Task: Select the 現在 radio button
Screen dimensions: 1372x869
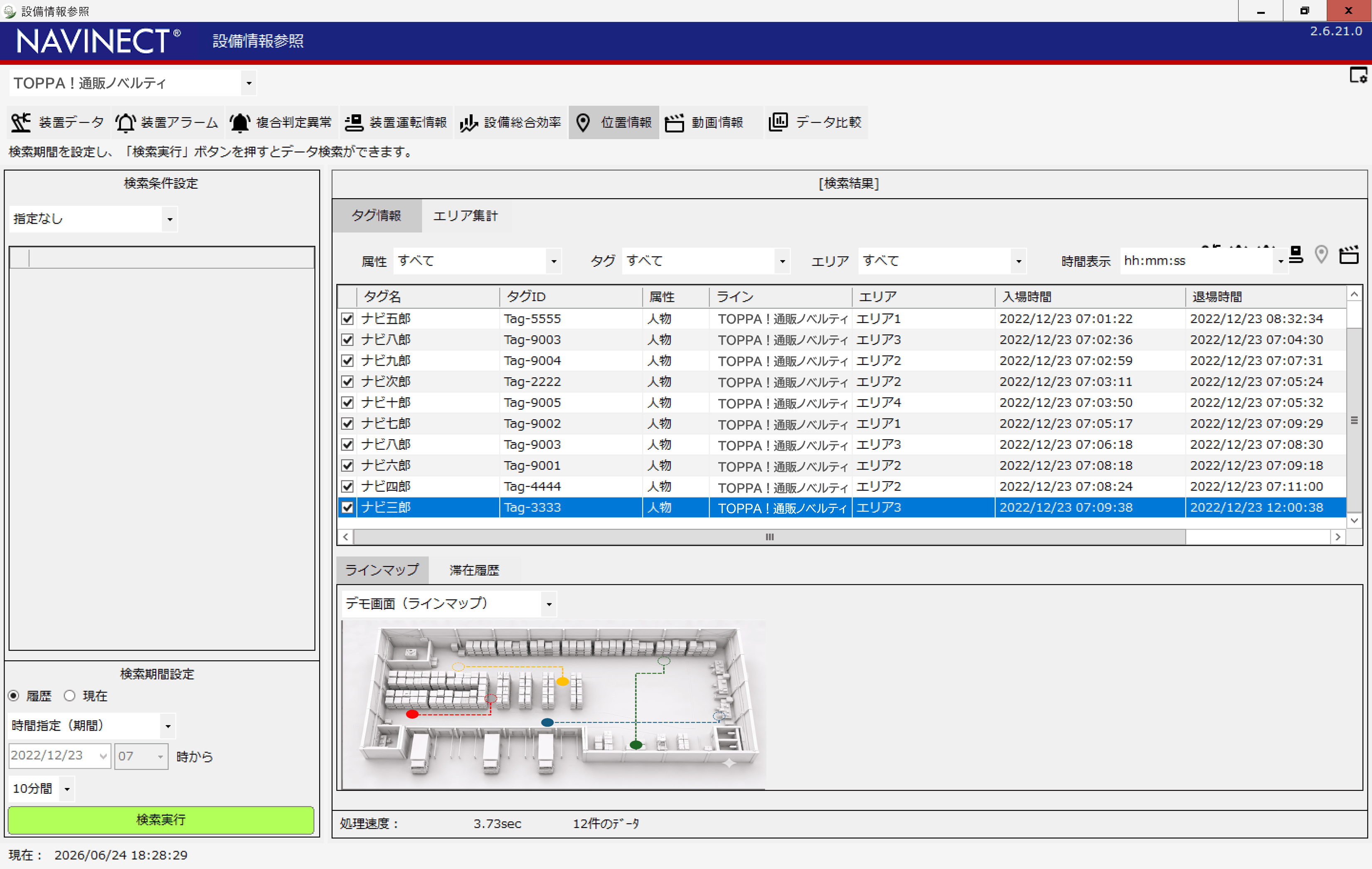Action: [69, 695]
